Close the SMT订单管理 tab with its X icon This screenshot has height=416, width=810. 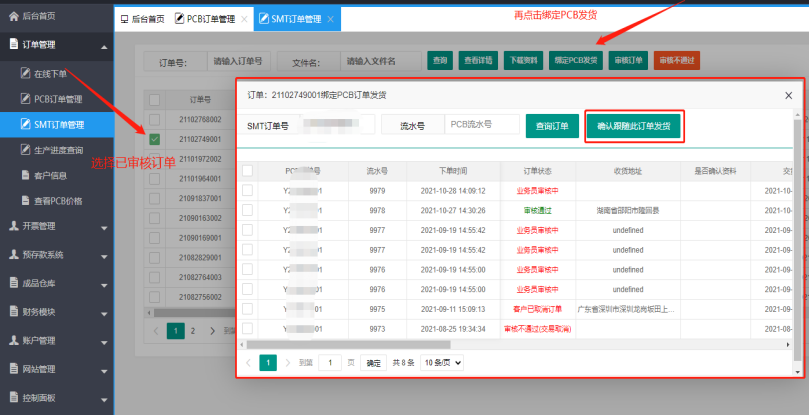tap(331, 19)
